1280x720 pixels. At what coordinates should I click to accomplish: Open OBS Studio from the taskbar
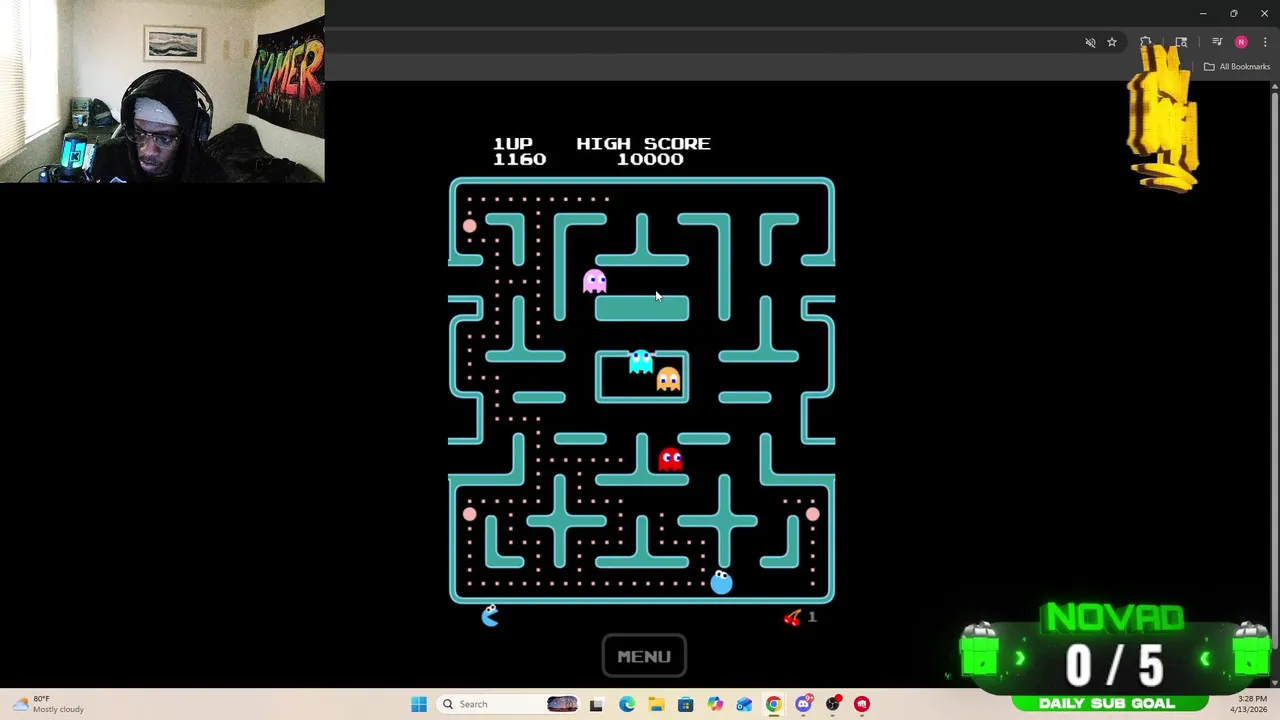click(833, 704)
